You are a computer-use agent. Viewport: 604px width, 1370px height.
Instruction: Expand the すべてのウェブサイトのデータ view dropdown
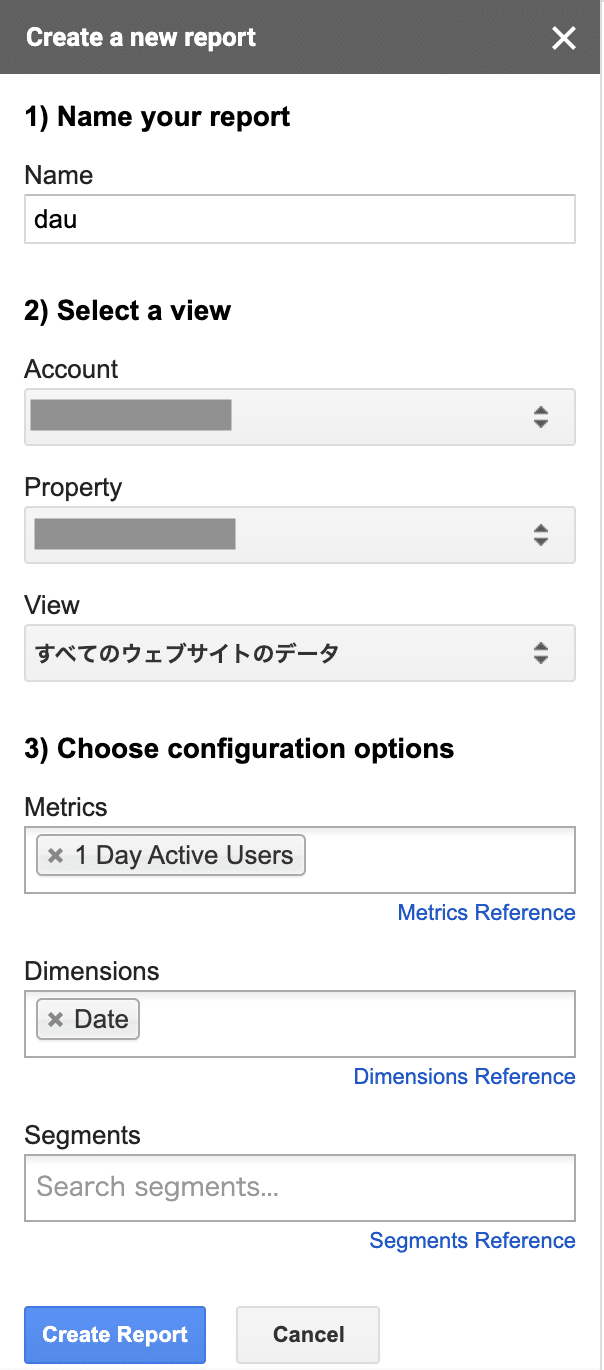click(x=300, y=653)
